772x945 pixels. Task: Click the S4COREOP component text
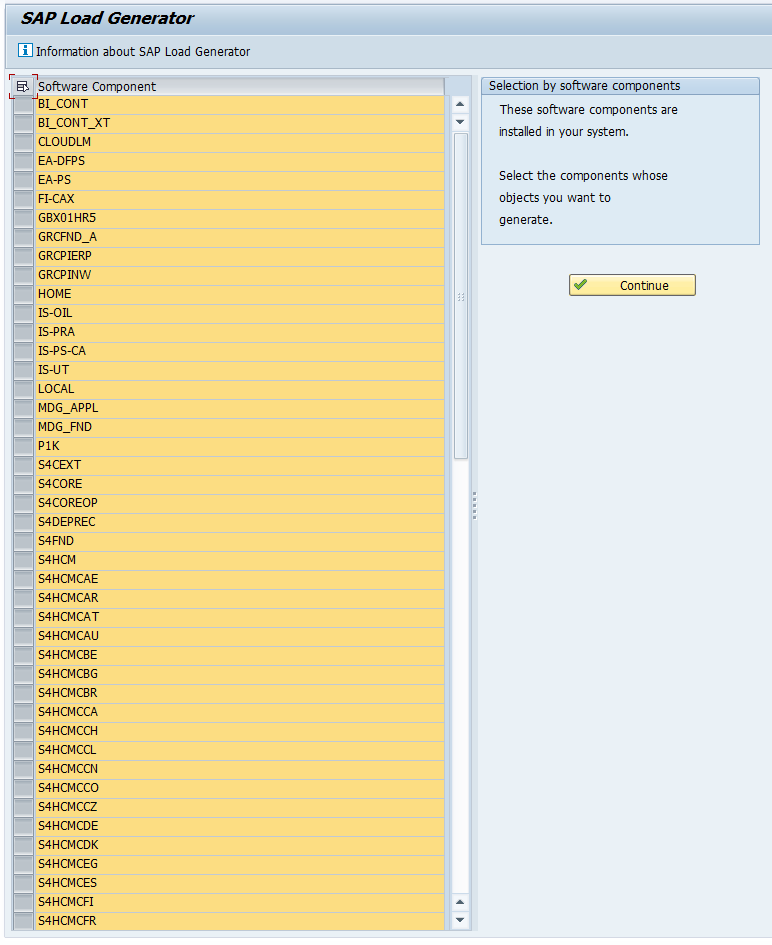tap(67, 503)
